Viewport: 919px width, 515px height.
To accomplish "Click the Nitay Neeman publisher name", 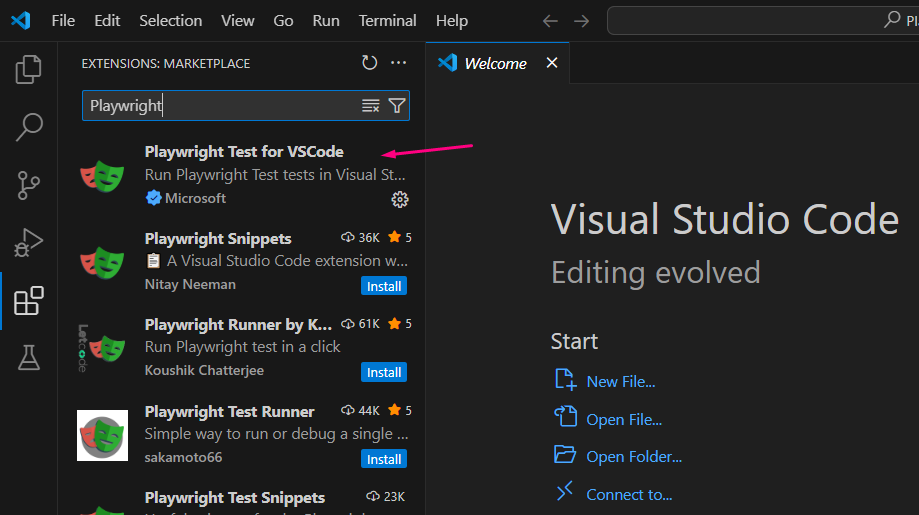I will [190, 285].
